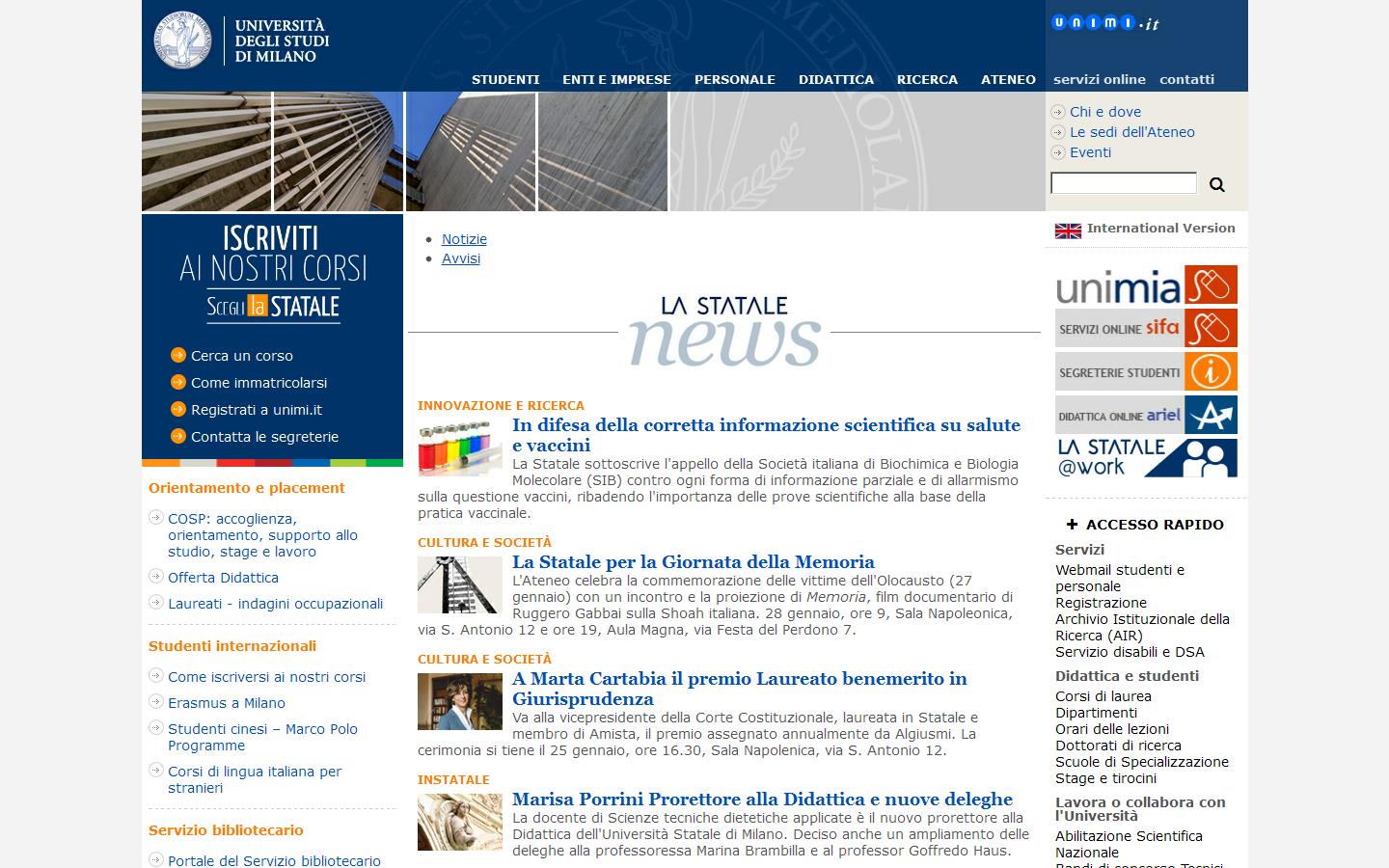Image resolution: width=1389 pixels, height=868 pixels.
Task: Open the Ricerca menu item
Action: [927, 80]
